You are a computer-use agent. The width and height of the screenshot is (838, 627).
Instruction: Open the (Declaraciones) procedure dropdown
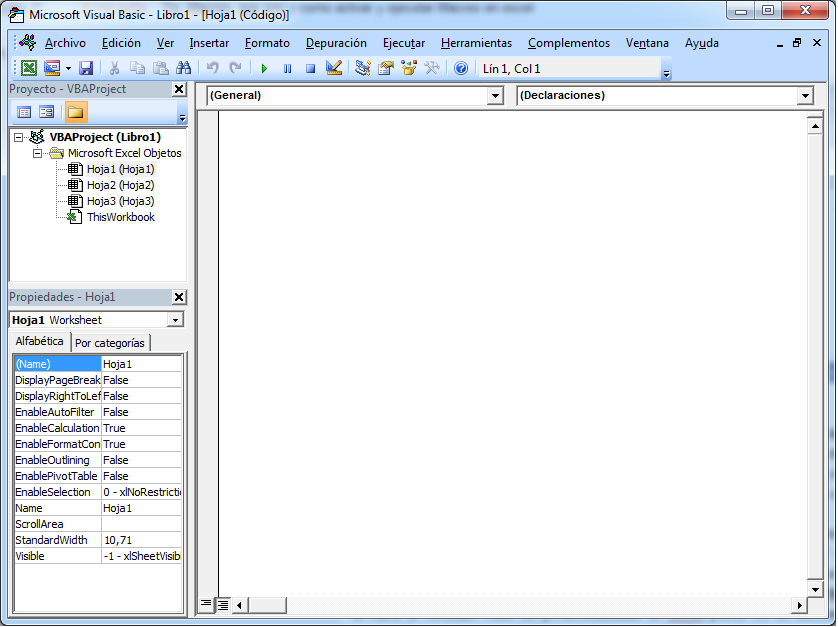coord(805,96)
